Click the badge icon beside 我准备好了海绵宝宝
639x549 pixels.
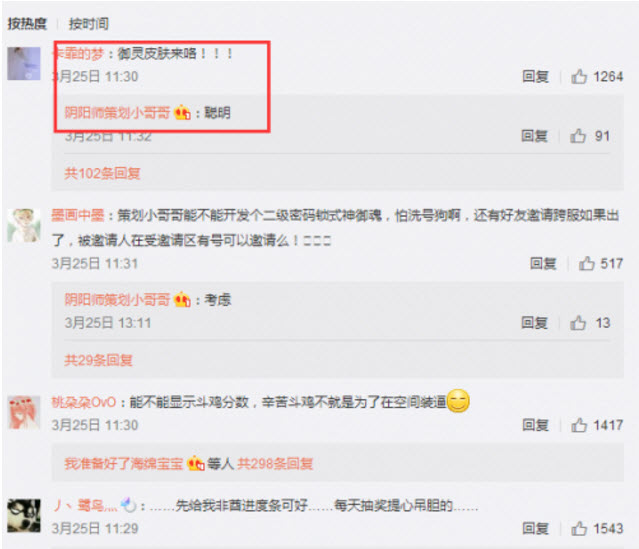(196, 463)
